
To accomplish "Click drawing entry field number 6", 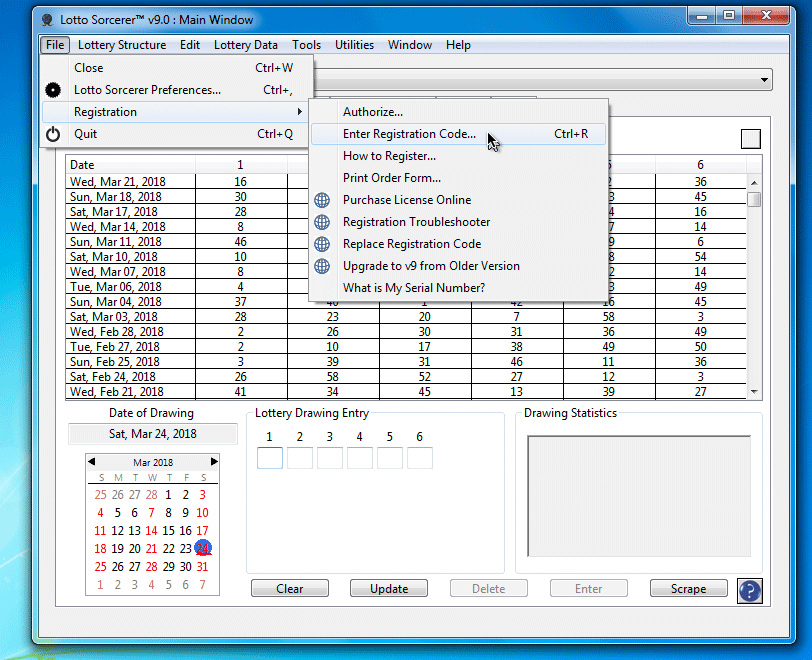I will click(x=420, y=458).
